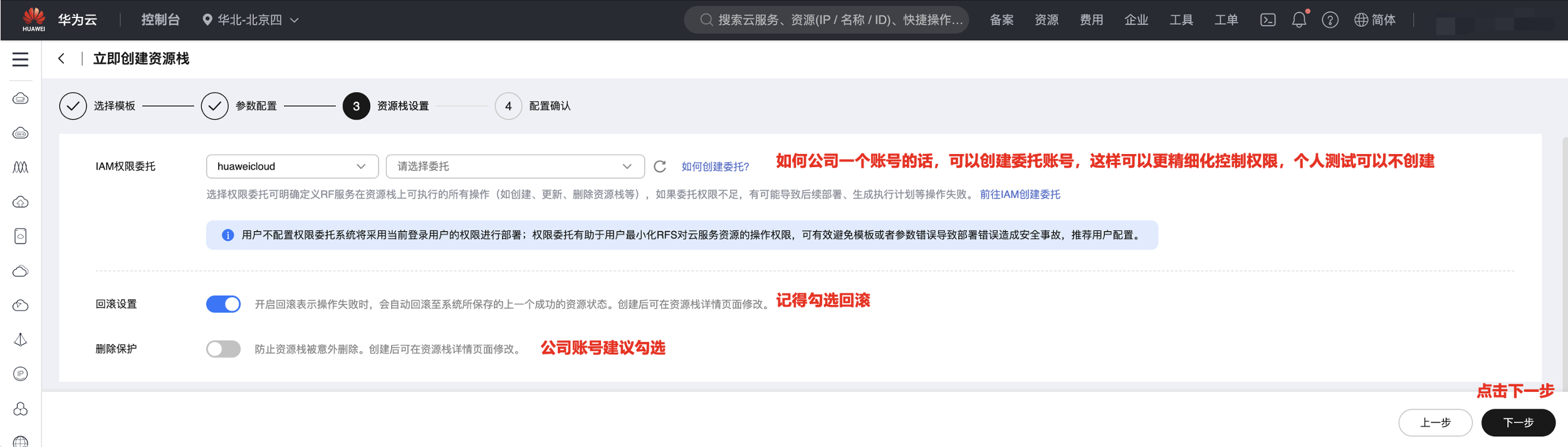Open the huaweicloud provider dropdown
The width and height of the screenshot is (1568, 447).
click(x=292, y=167)
